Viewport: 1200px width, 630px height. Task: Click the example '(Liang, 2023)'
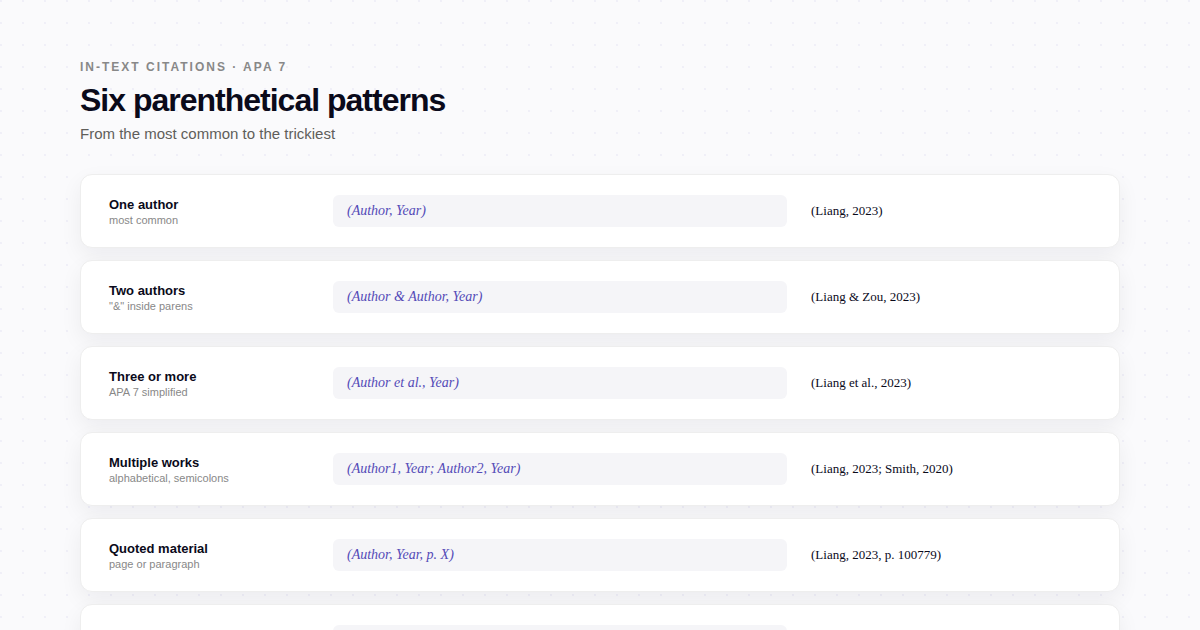(847, 211)
